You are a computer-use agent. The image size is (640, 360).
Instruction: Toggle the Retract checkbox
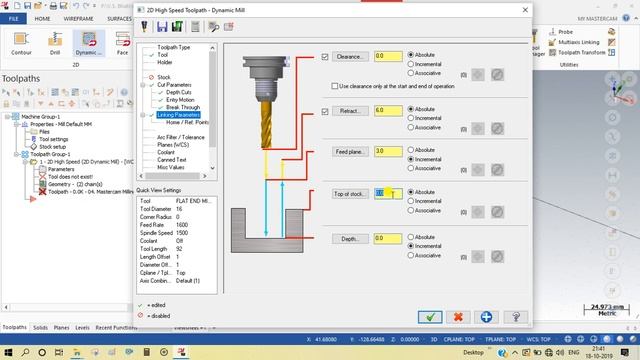[x=325, y=111]
